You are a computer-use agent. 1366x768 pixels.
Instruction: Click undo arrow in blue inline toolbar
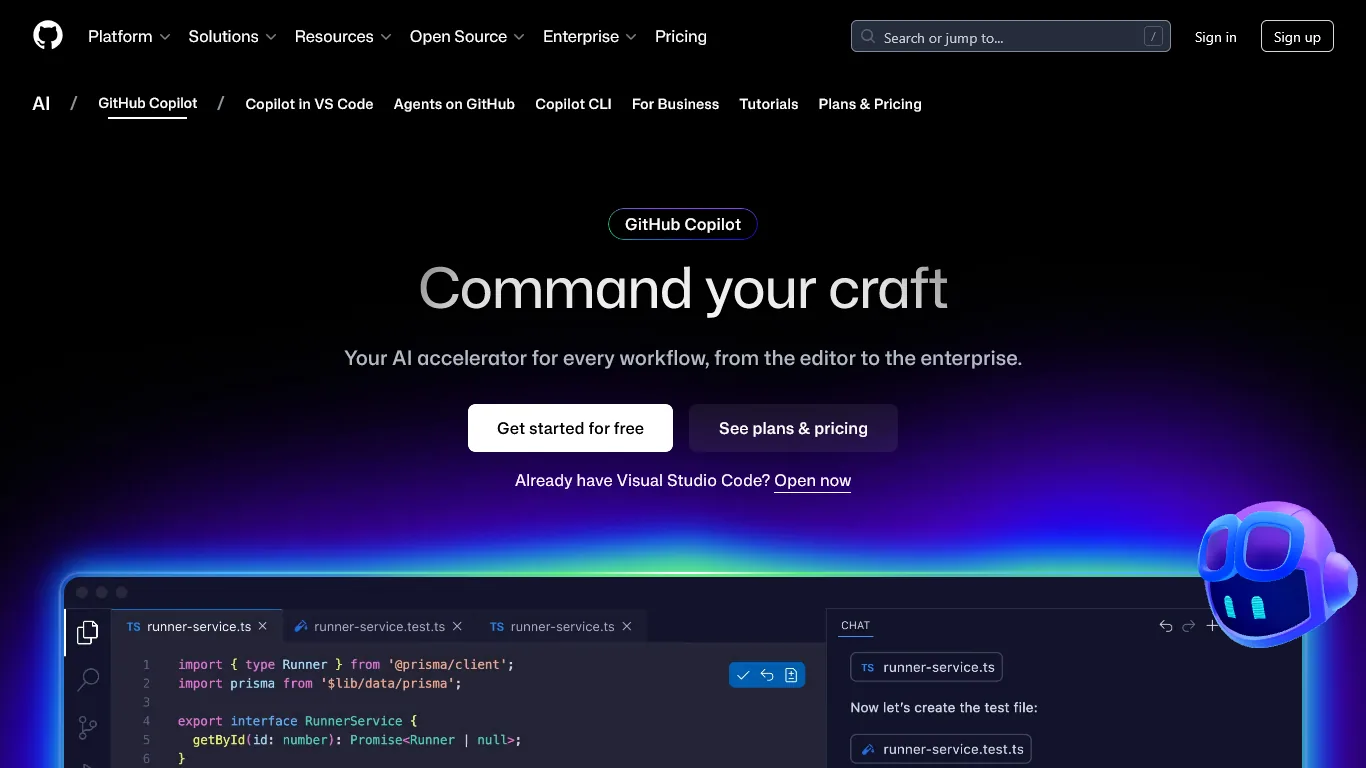click(767, 675)
